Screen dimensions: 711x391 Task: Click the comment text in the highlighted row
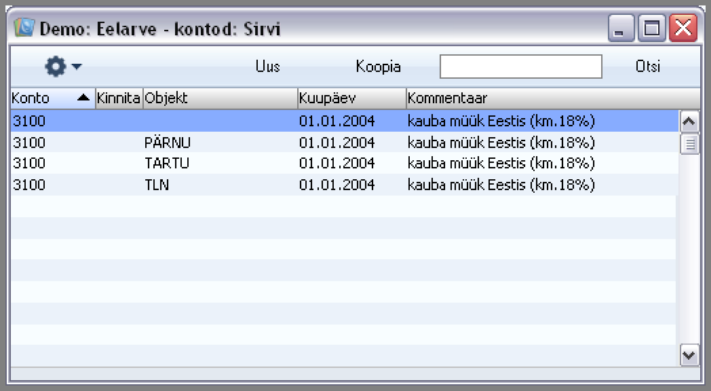point(501,121)
